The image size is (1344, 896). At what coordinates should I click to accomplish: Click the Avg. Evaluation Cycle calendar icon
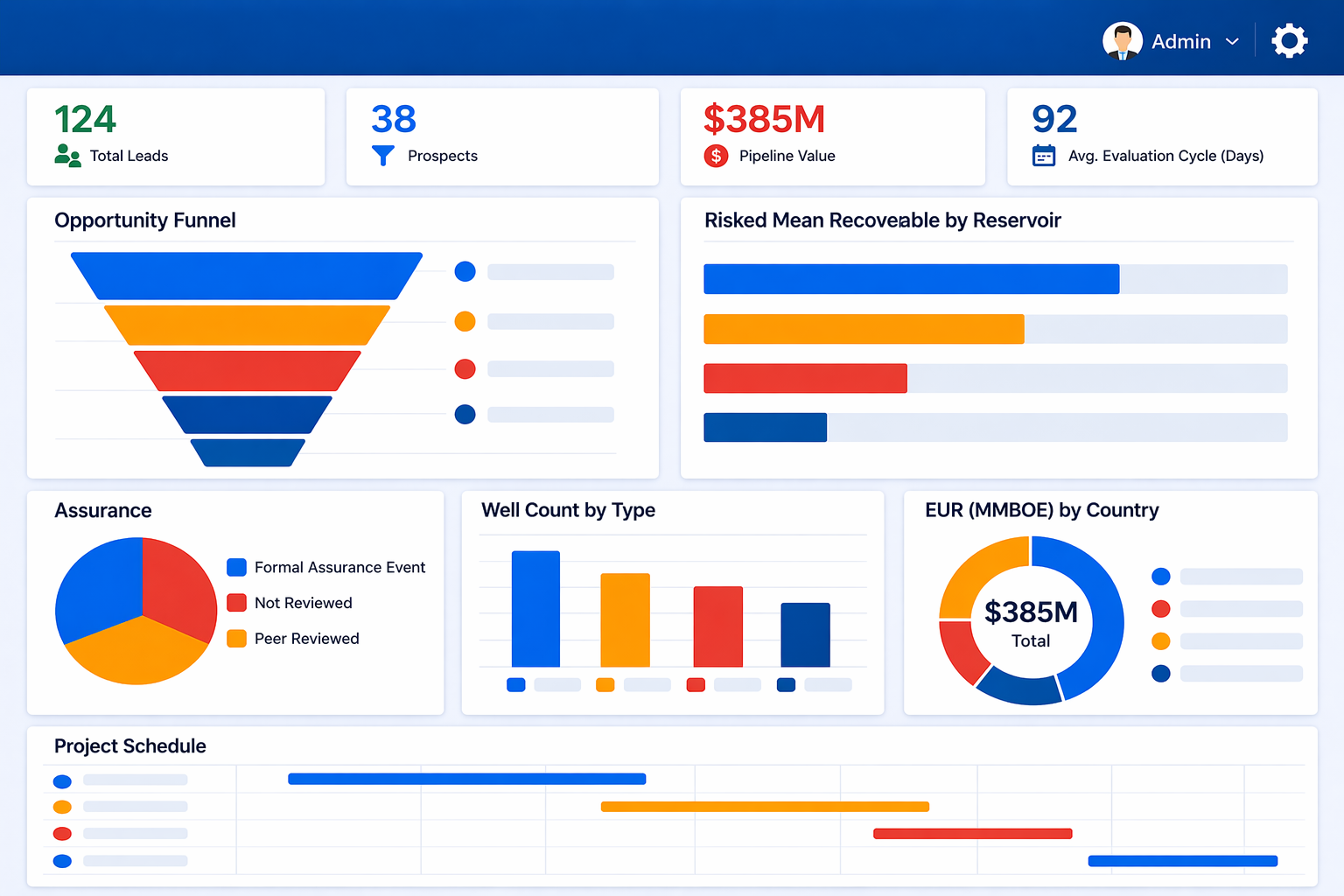(1044, 156)
